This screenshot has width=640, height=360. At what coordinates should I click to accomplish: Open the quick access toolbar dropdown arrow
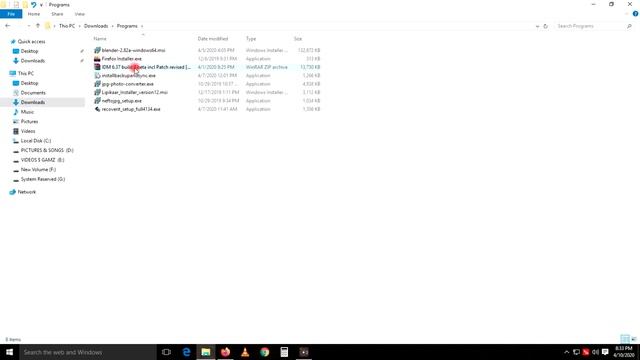[41, 5]
